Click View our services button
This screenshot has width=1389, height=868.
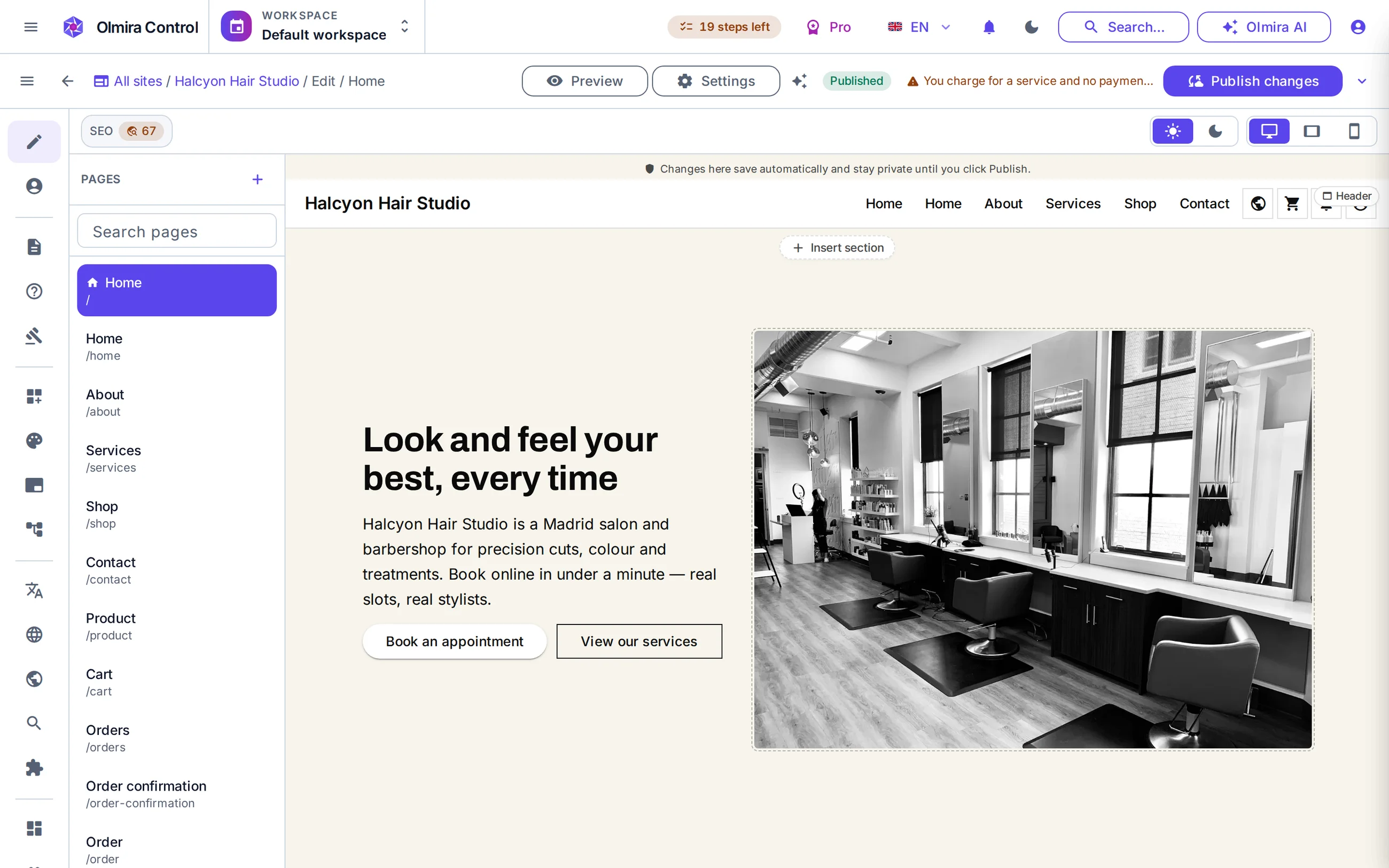click(639, 641)
